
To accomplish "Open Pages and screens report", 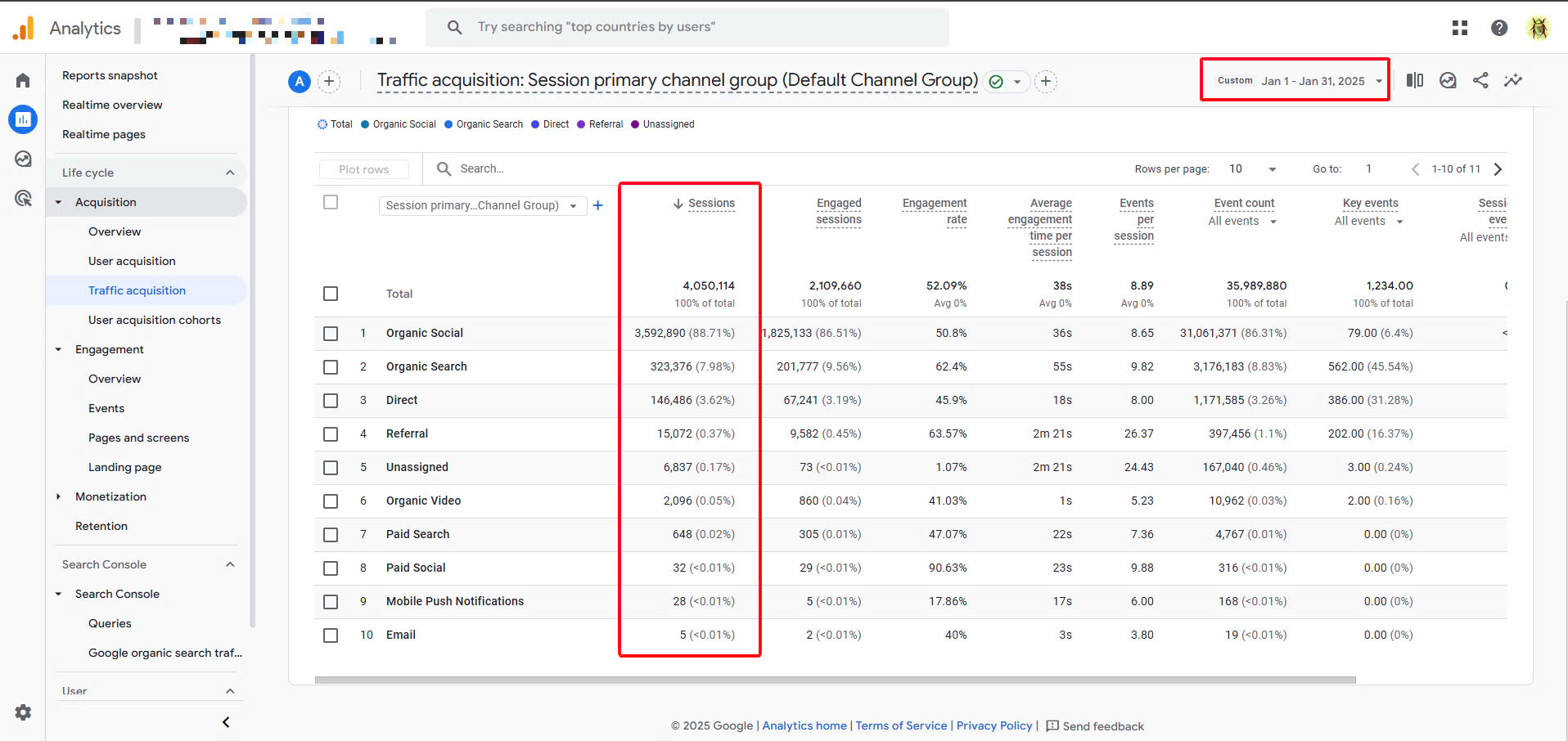I will (138, 438).
